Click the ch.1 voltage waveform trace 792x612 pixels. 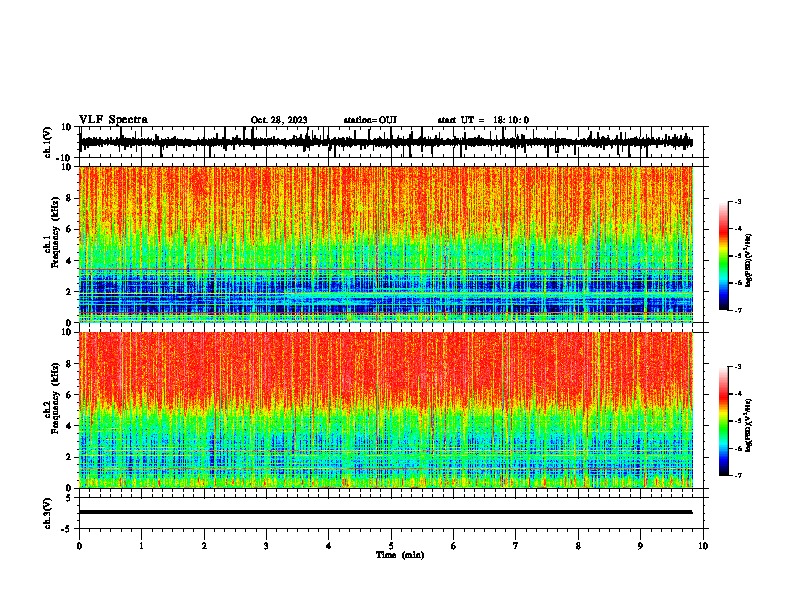385,142
